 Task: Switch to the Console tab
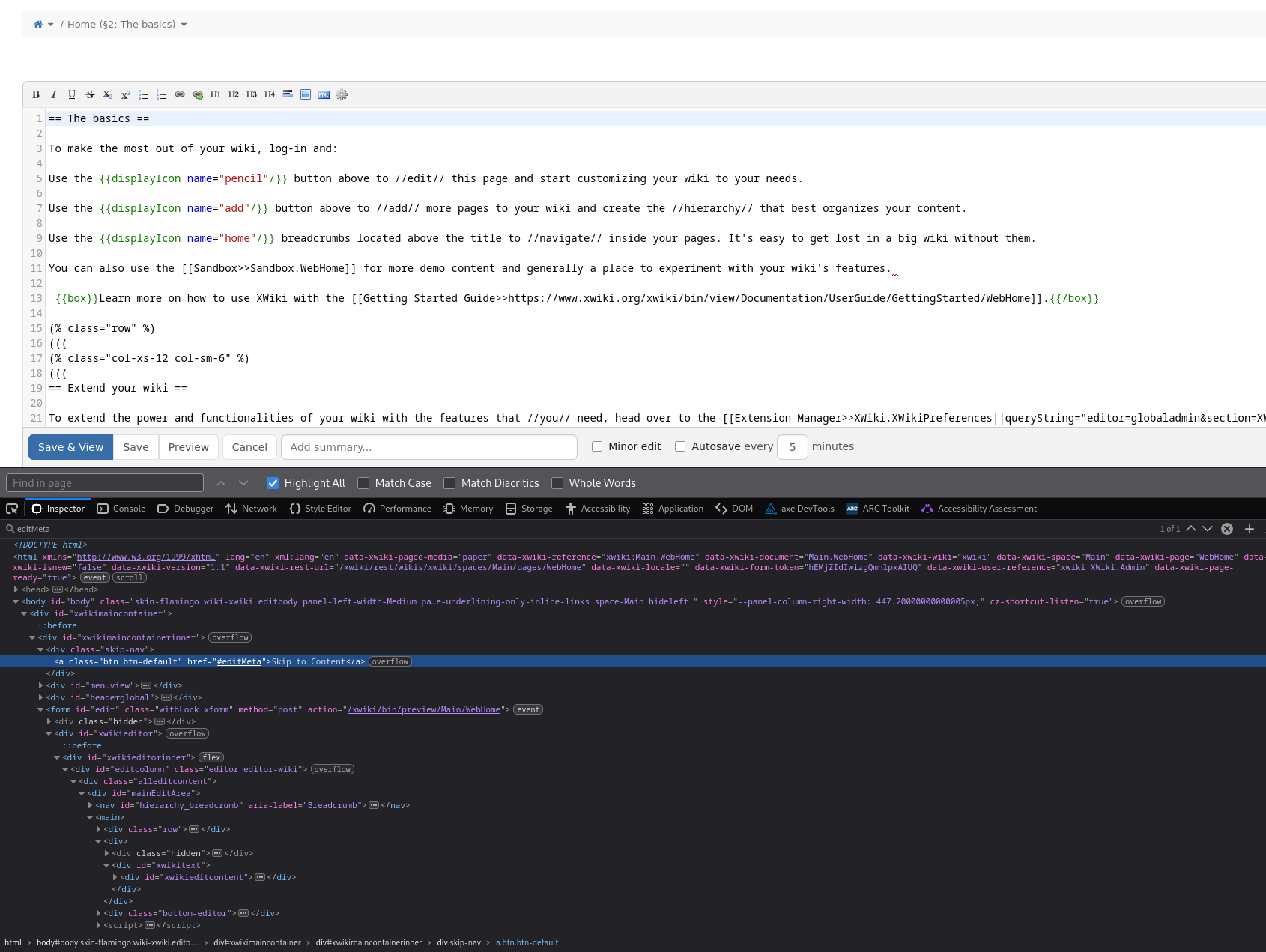click(x=121, y=509)
